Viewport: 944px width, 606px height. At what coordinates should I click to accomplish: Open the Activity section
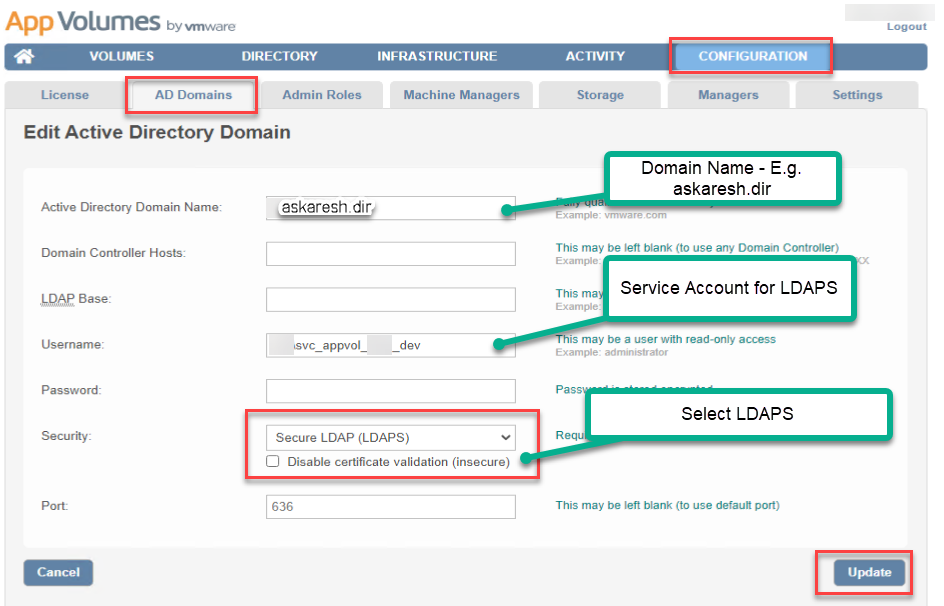coord(595,57)
